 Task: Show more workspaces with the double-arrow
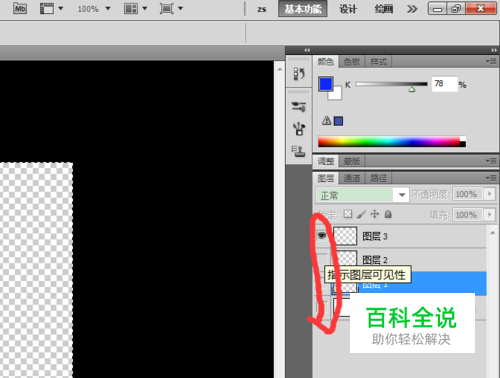412,9
